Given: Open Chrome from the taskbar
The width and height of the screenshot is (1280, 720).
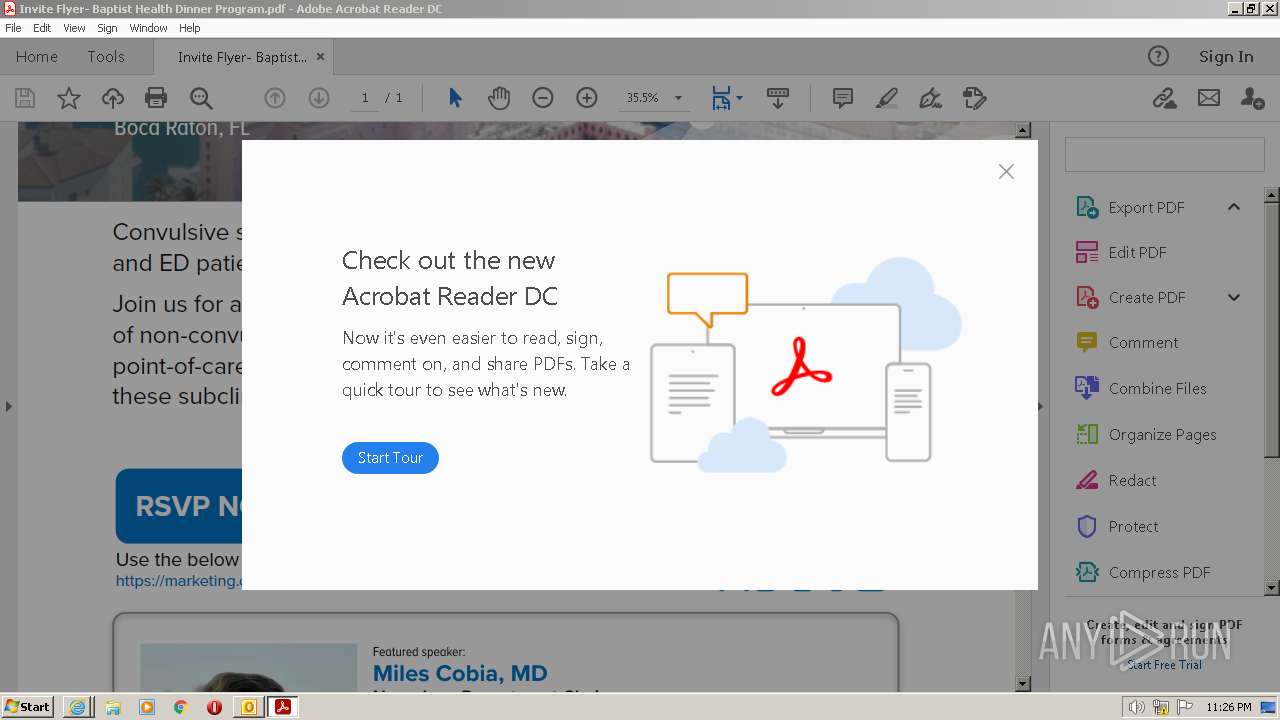Looking at the screenshot, I should click(181, 707).
